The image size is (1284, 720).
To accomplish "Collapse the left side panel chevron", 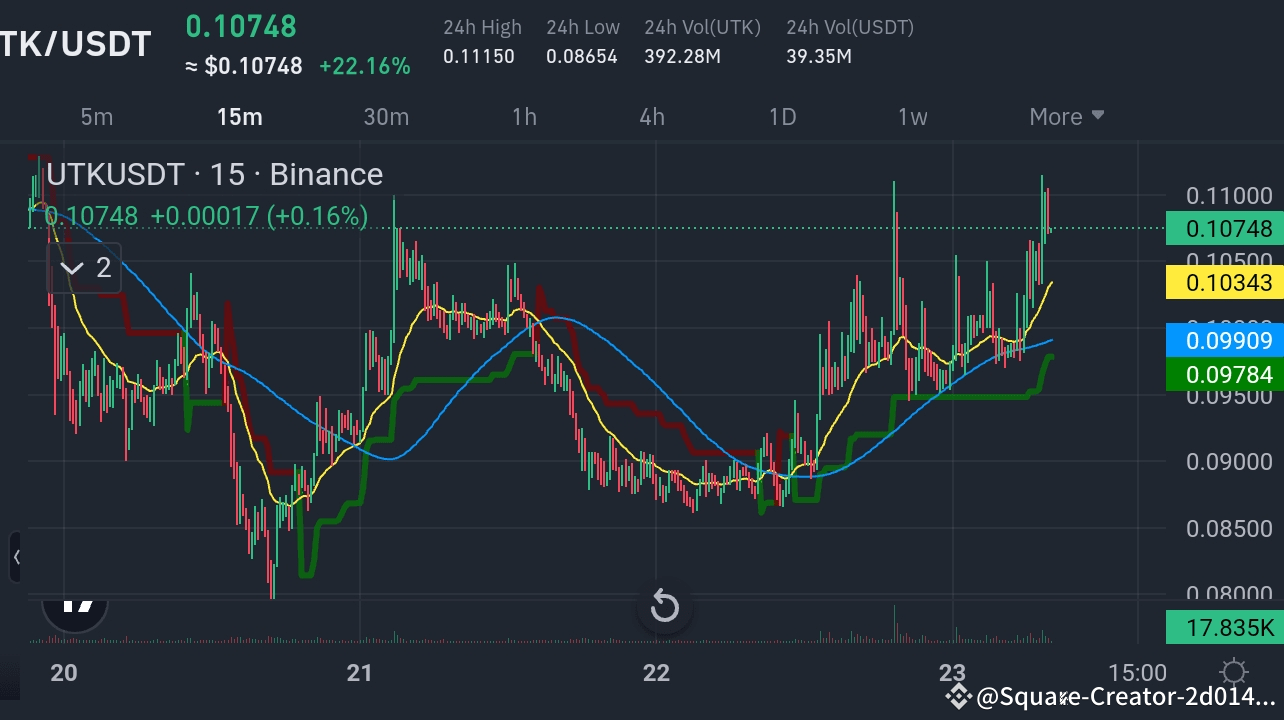I will click(17, 557).
